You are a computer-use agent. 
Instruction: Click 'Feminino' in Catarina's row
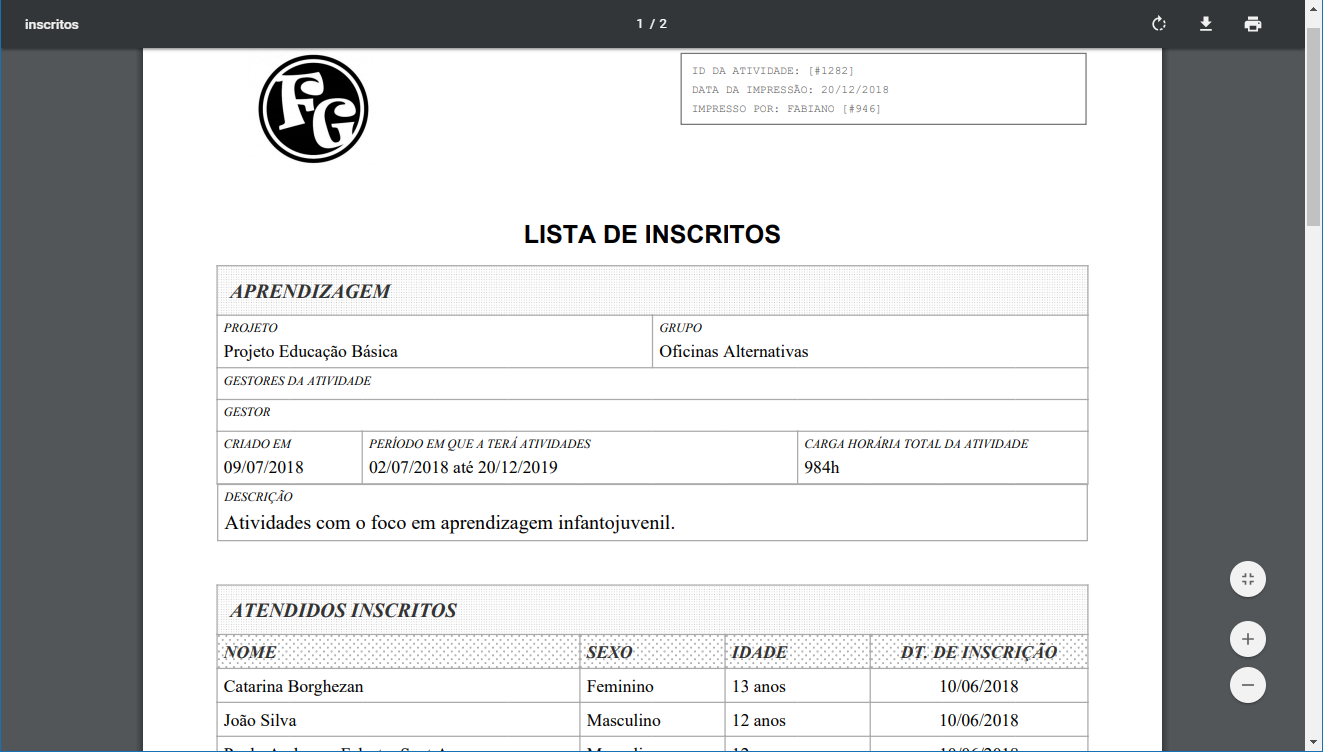click(620, 687)
